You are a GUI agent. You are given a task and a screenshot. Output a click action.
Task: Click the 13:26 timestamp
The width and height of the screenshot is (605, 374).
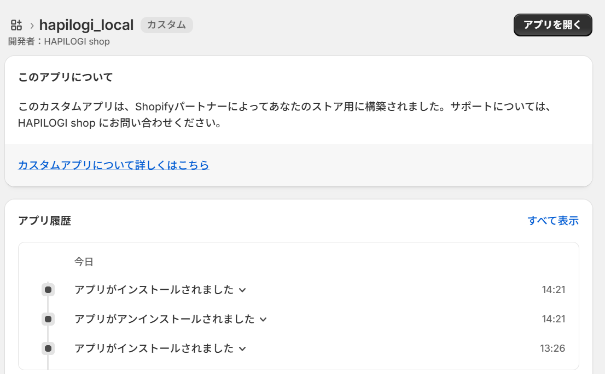point(553,348)
